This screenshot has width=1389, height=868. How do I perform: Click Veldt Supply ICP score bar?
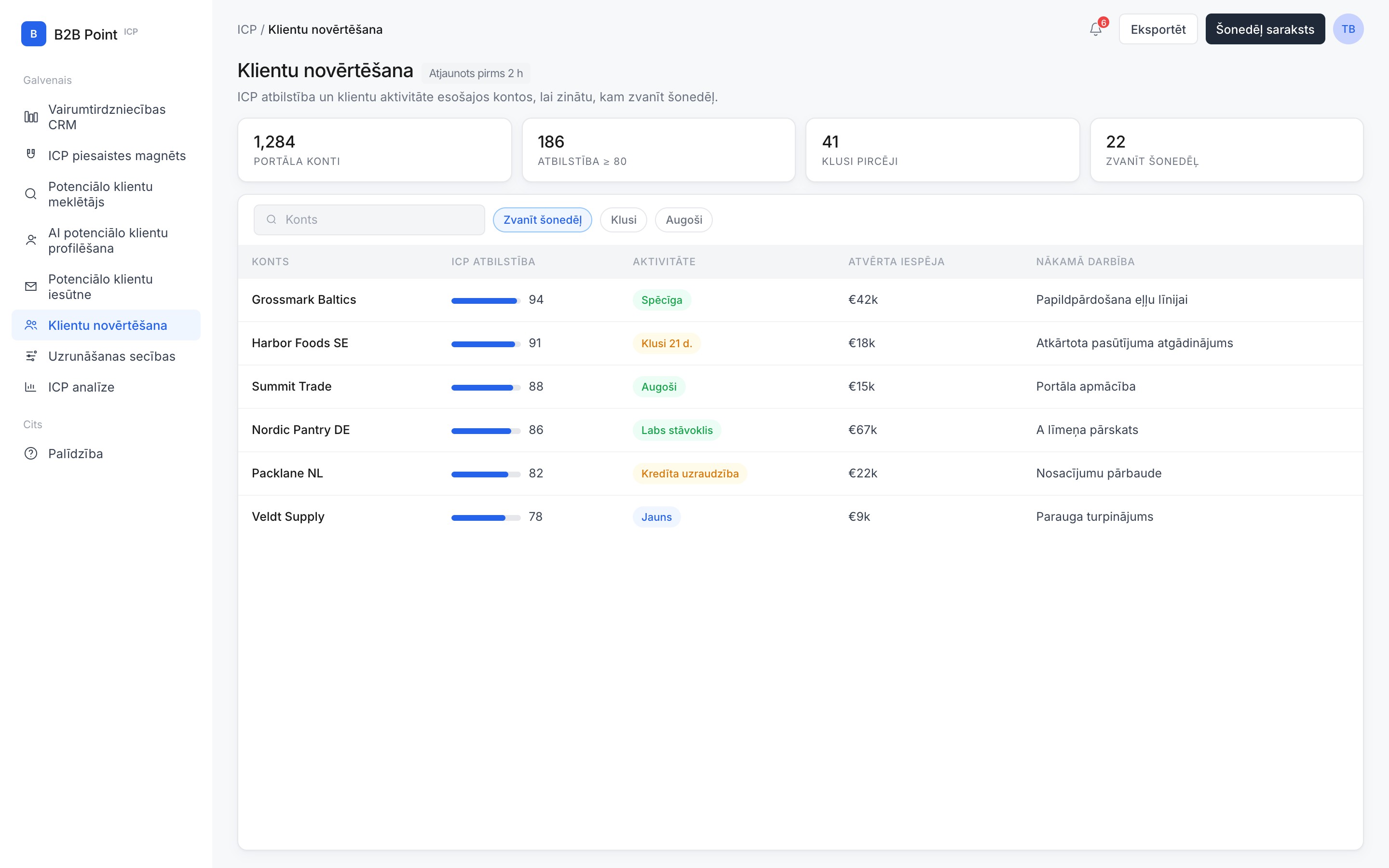486,518
